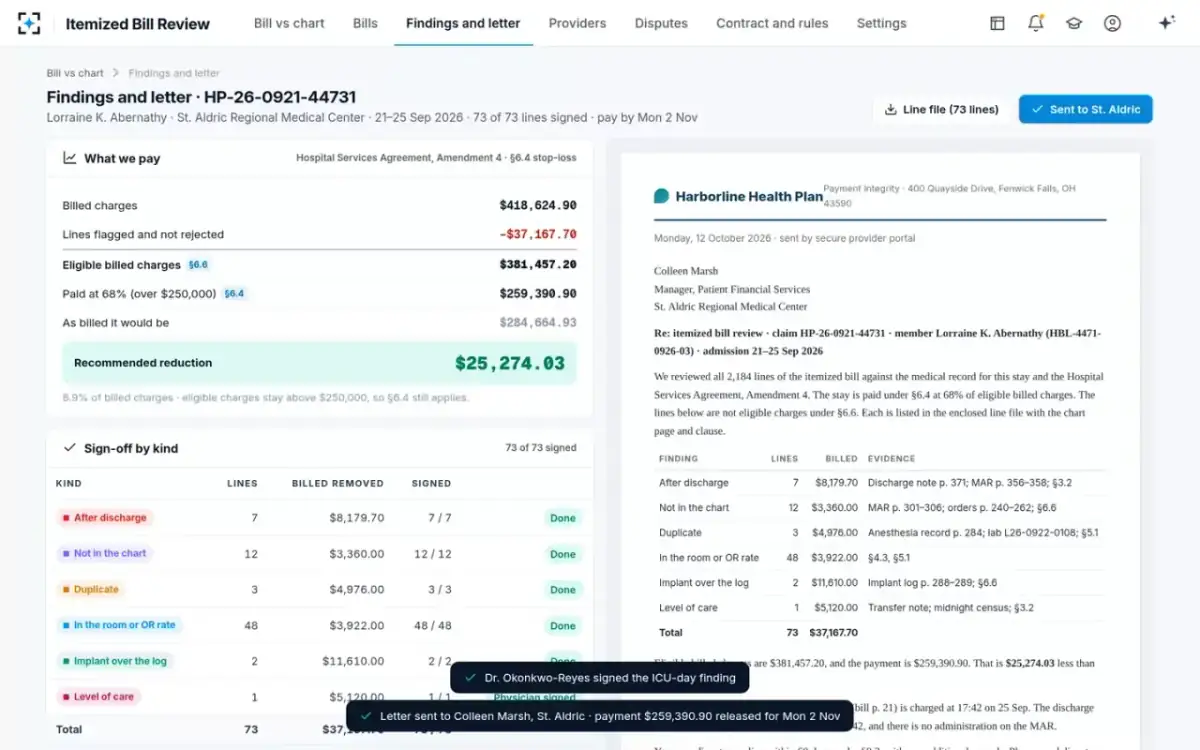Open the Bills tab
Screen dimensions: 1200x750
click(x=365, y=23)
